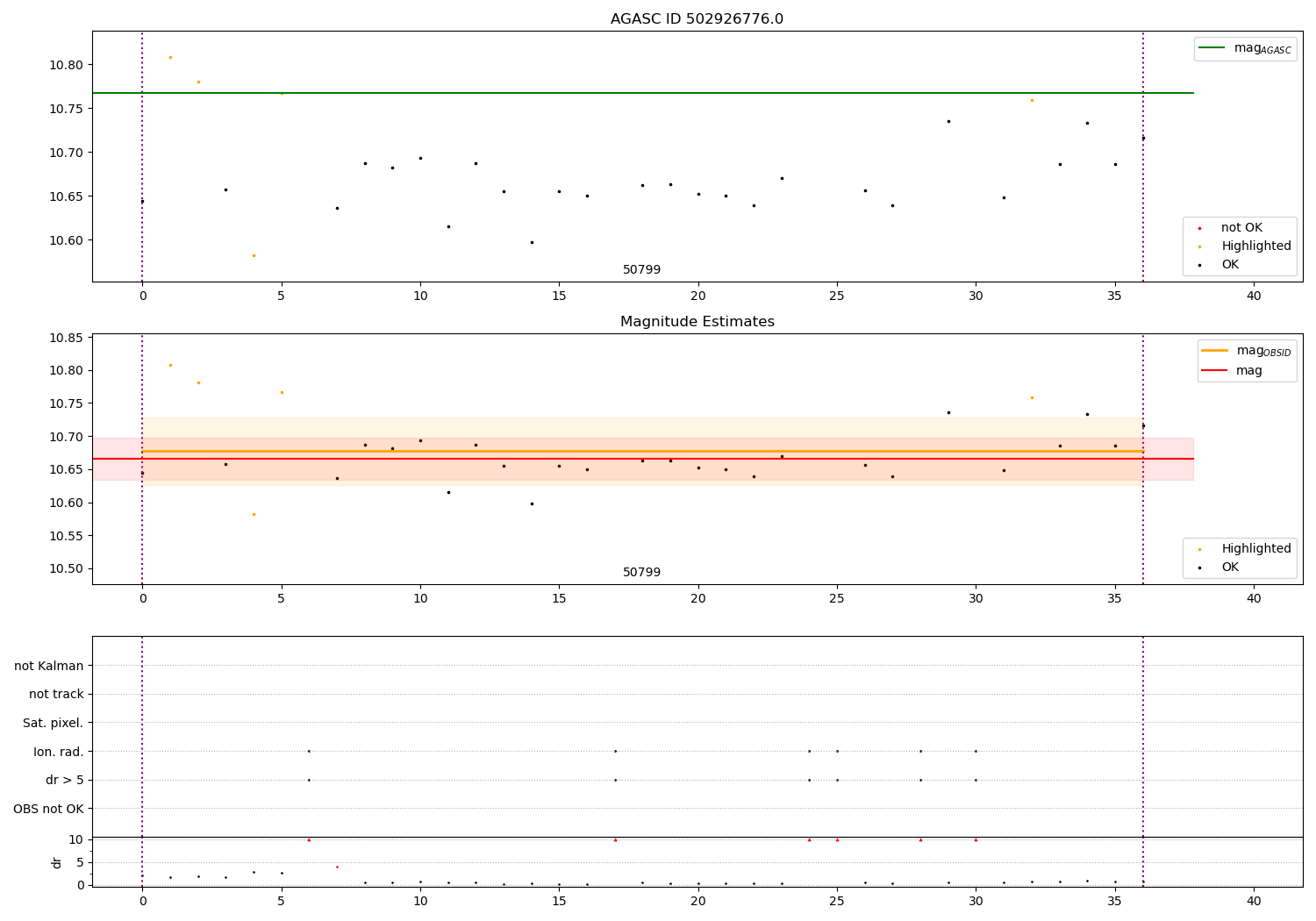
Task: Click x-tick 25 under Magnitude Estimates plot
Action: coord(837,599)
